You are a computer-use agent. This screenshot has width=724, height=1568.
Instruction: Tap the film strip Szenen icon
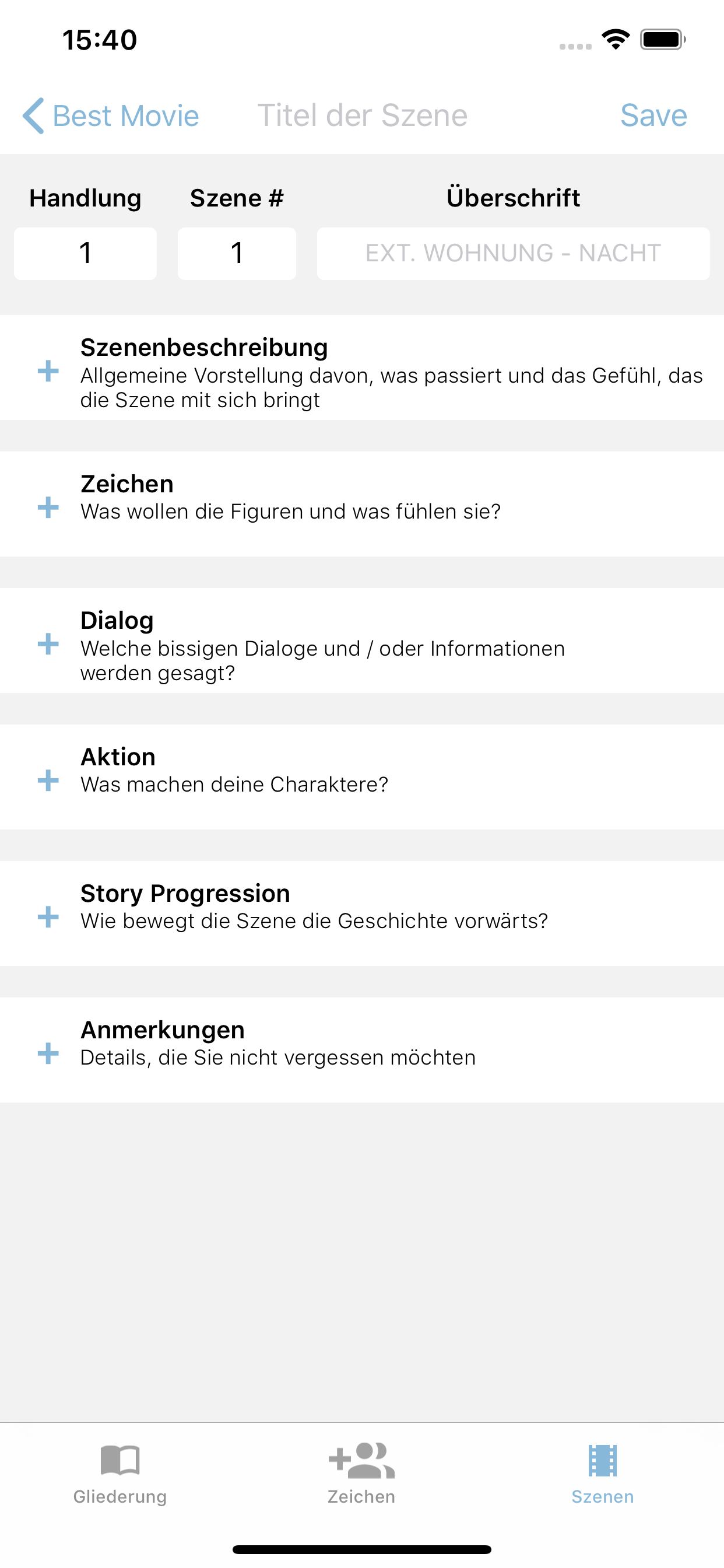pyautogui.click(x=602, y=1460)
